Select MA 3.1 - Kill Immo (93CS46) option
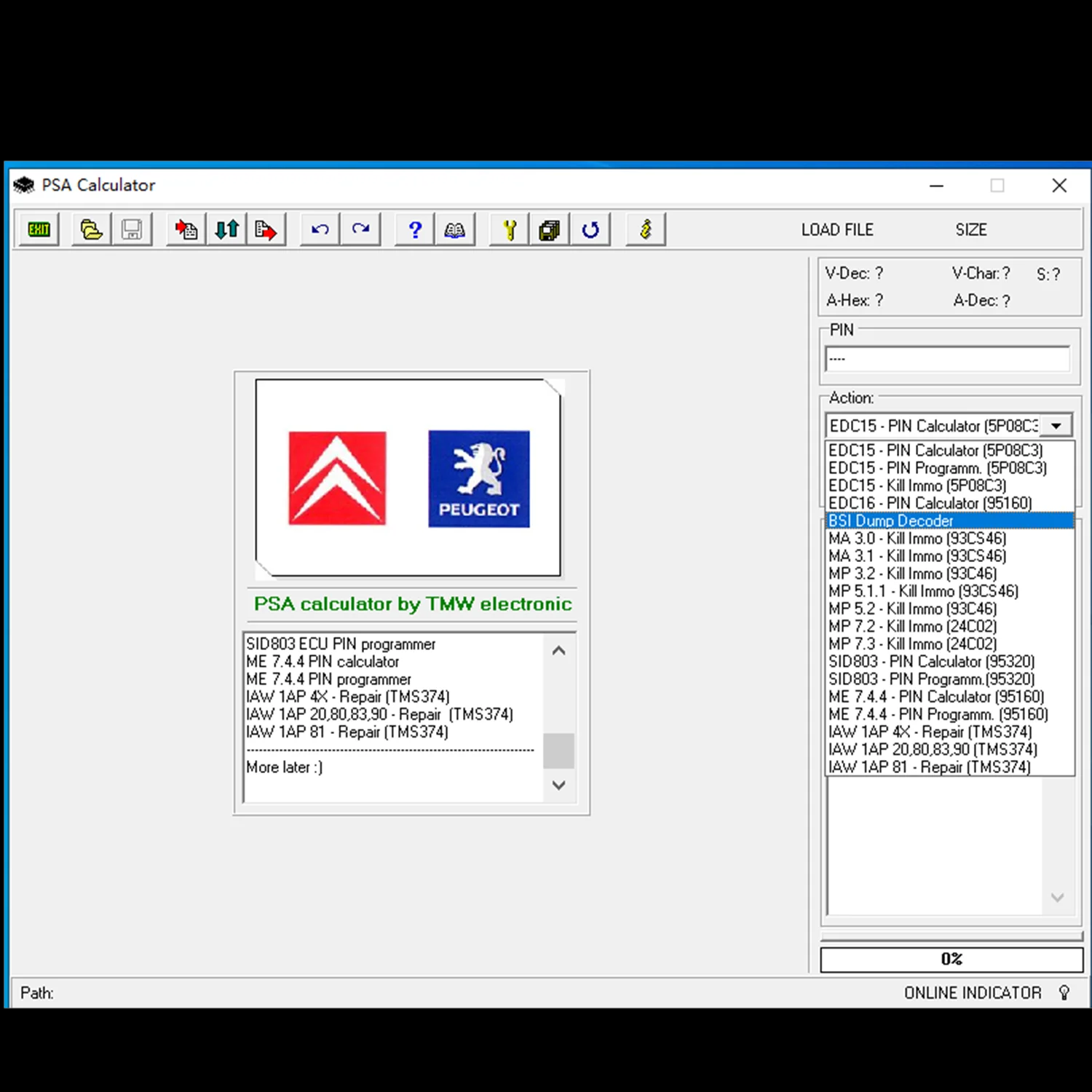Viewport: 1092px width, 1092px height. pyautogui.click(x=950, y=555)
